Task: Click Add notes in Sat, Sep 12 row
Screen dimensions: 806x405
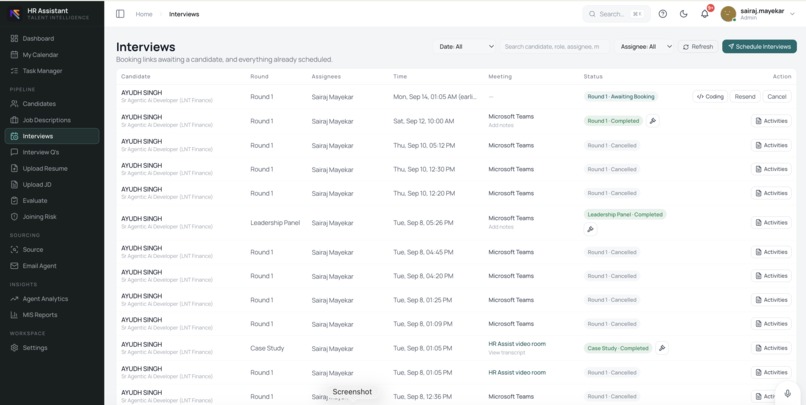Action: pos(501,125)
